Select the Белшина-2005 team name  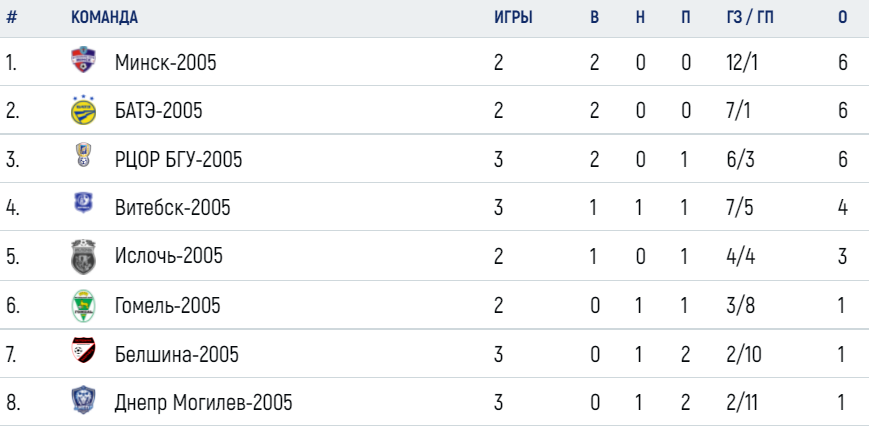click(x=177, y=354)
